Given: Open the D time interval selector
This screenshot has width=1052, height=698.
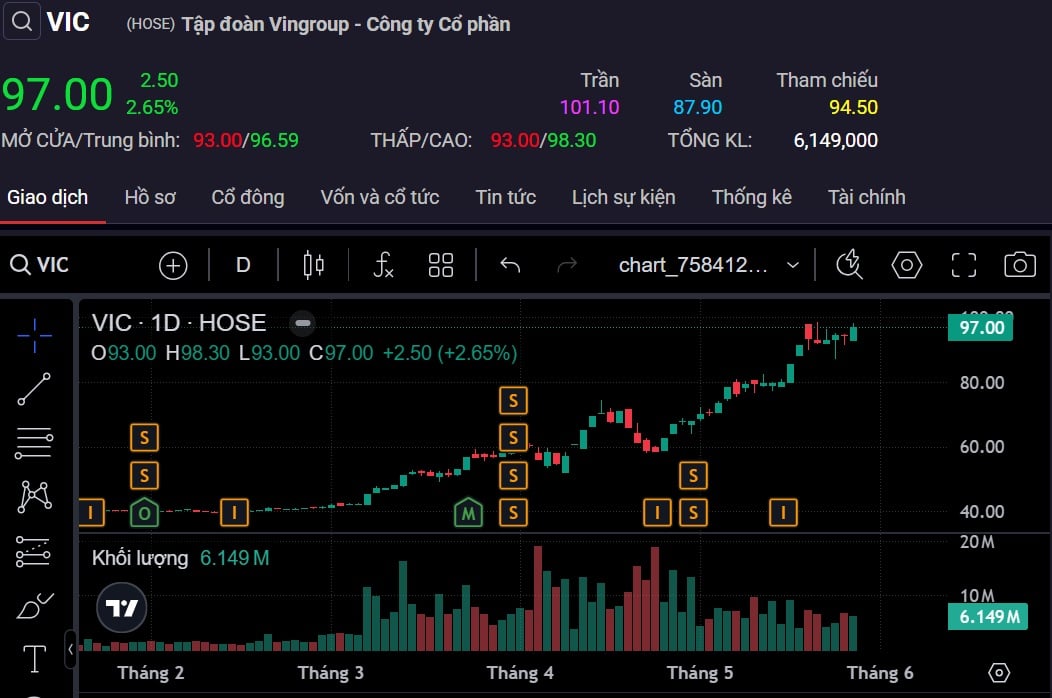Looking at the screenshot, I should tap(243, 265).
